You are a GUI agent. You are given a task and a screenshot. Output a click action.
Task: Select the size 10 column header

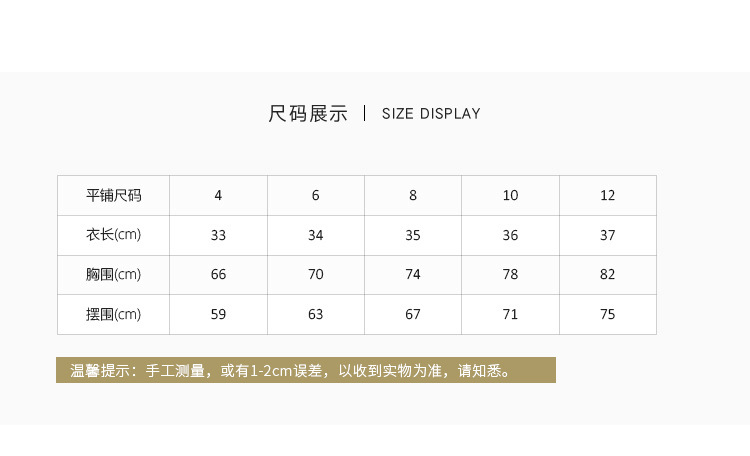(x=510, y=195)
